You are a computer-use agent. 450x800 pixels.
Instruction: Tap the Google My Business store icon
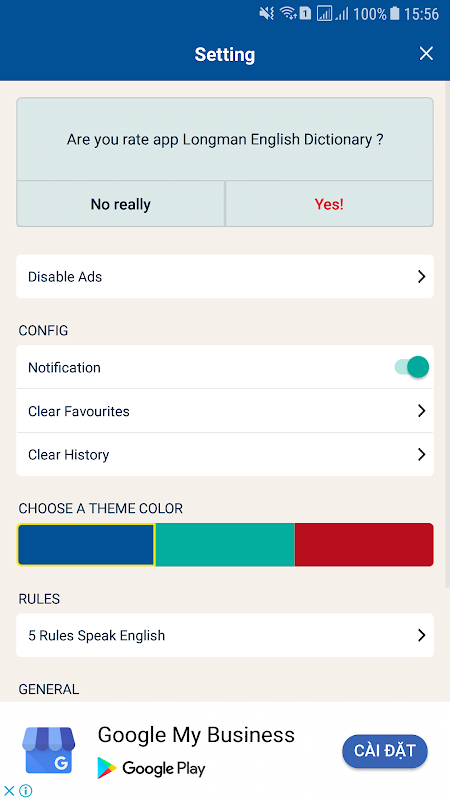48,750
